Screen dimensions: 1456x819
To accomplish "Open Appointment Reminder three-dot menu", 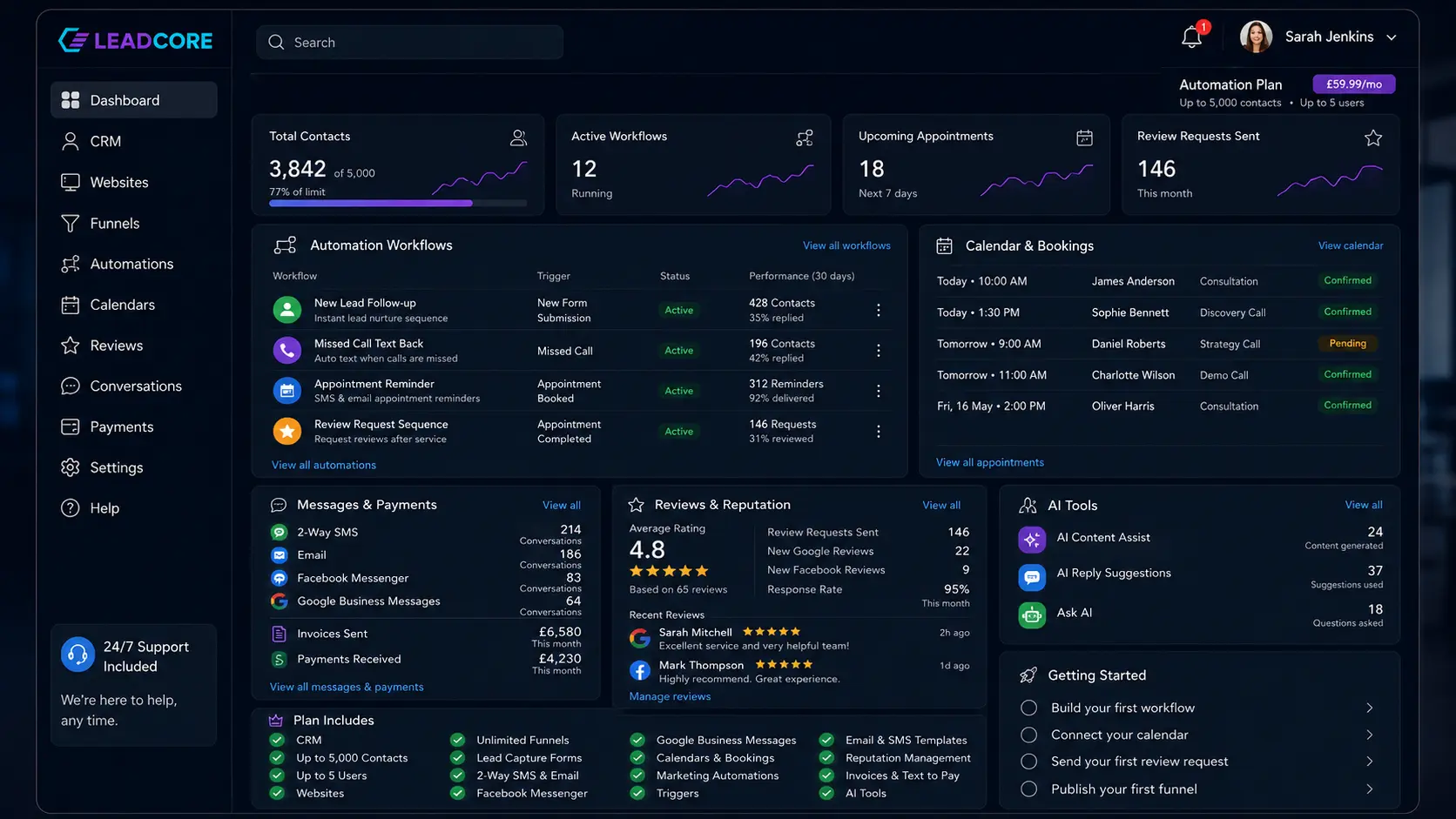I will coord(879,391).
